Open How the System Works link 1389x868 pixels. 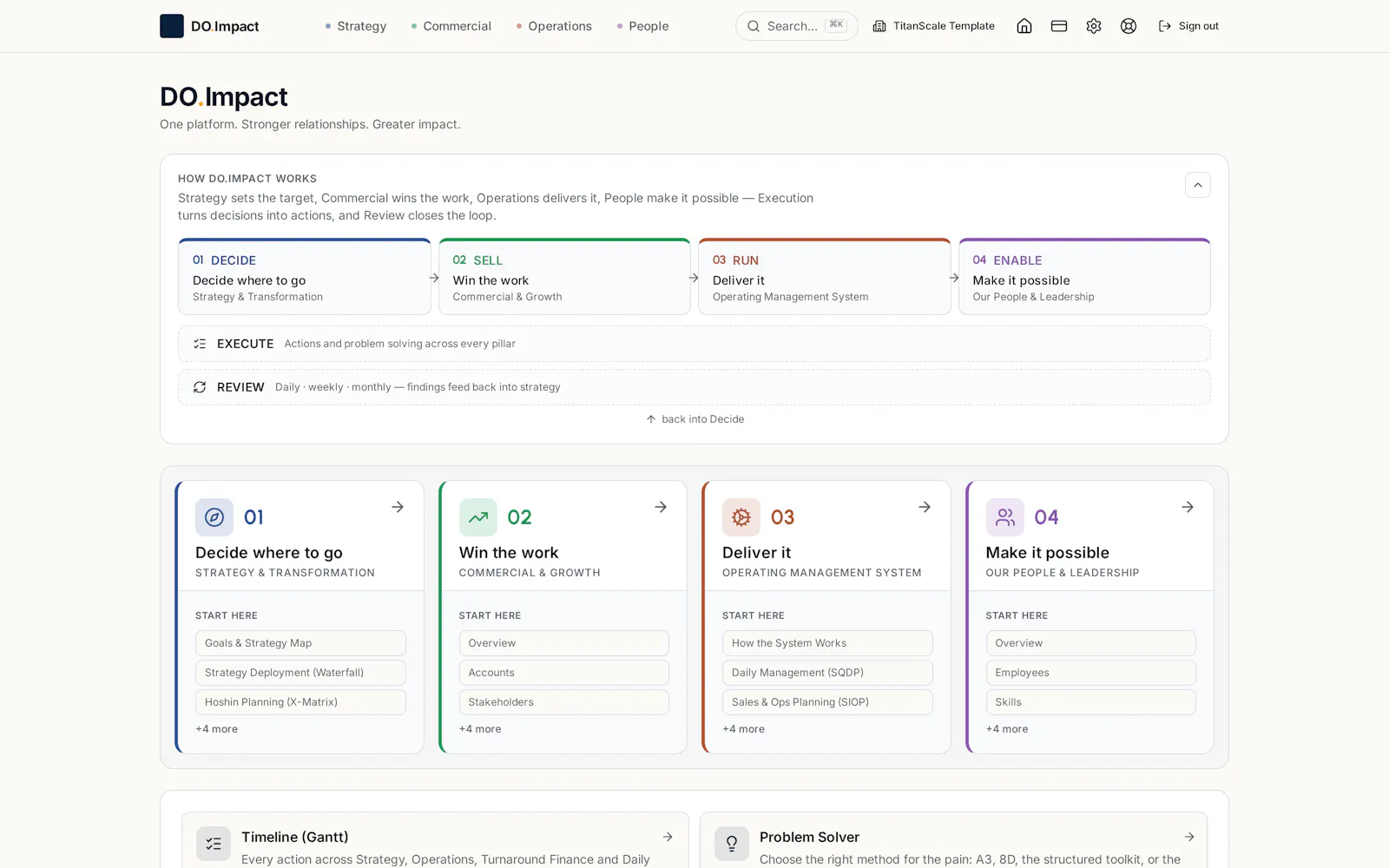point(827,643)
